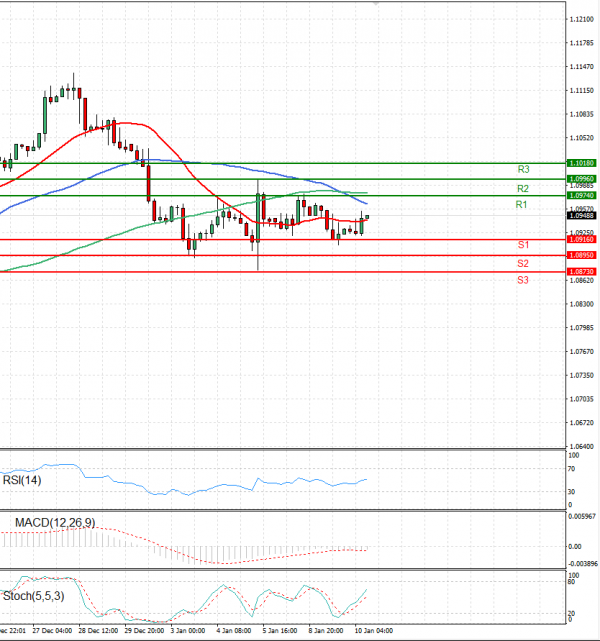This screenshot has height=641, width=600.
Task: Click the S3 support label
Action: [523, 280]
